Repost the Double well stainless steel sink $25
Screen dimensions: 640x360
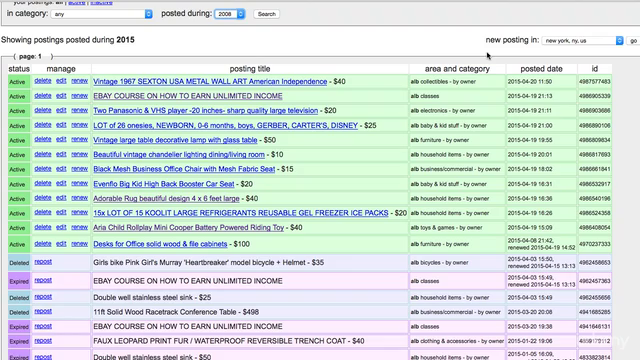point(43,297)
